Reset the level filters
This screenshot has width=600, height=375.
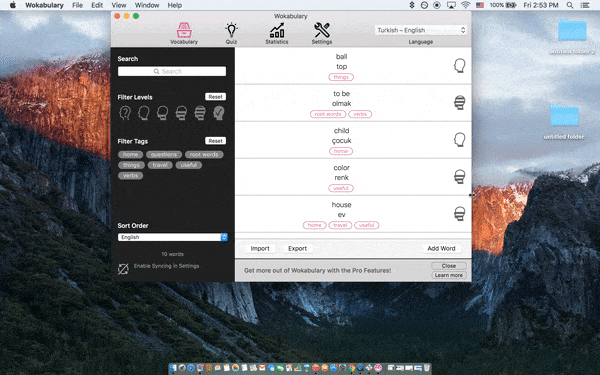pyautogui.click(x=215, y=97)
